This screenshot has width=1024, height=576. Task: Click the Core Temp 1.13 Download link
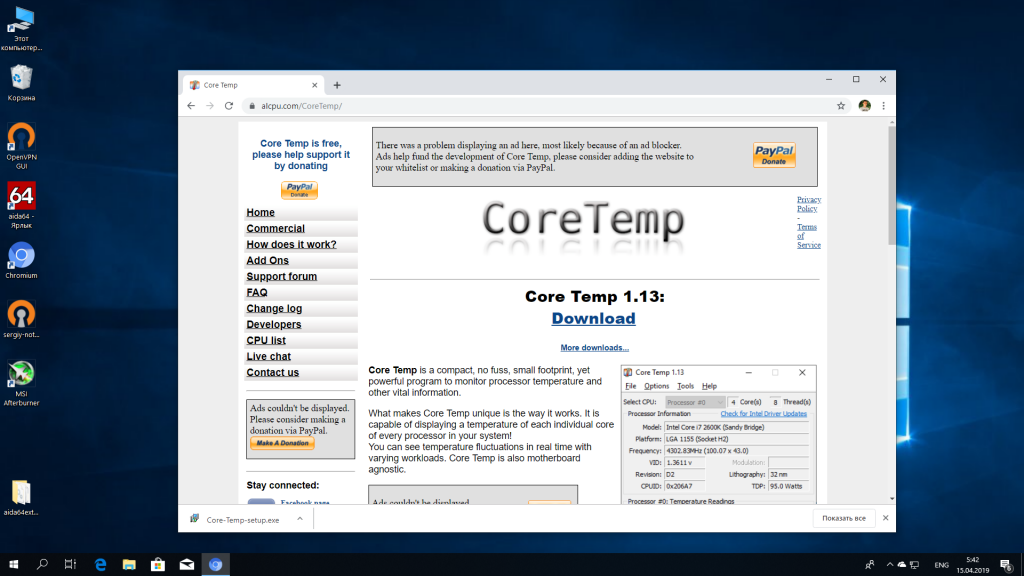[x=593, y=318]
